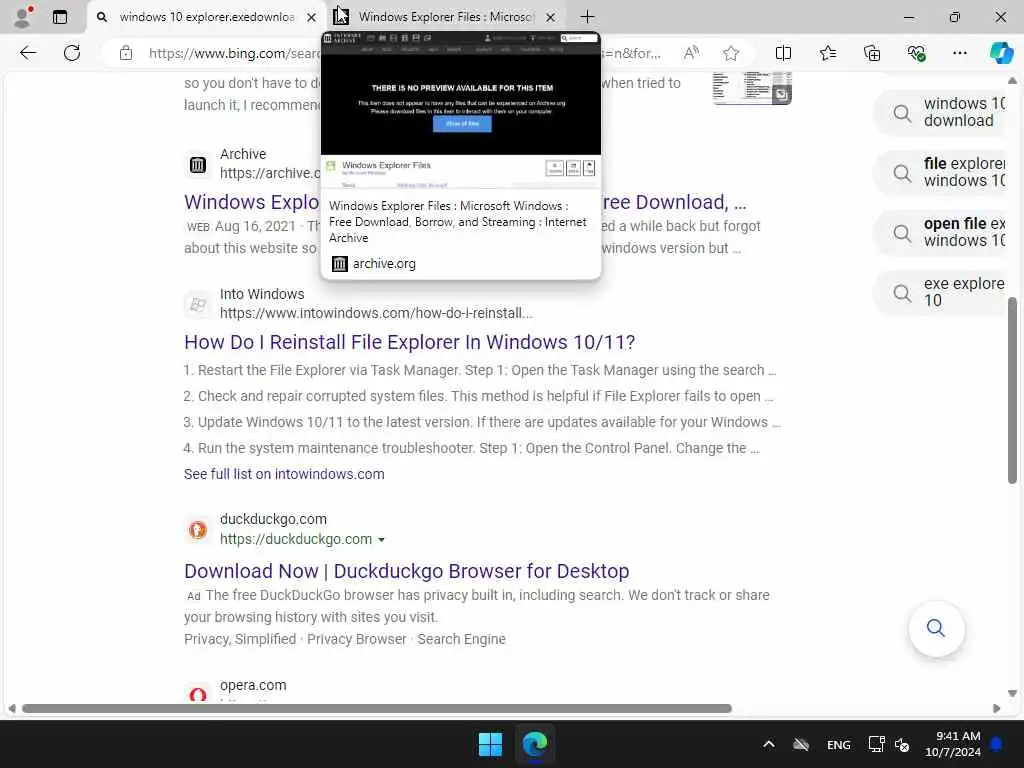Switch to the Bing search tab

[x=206, y=17]
